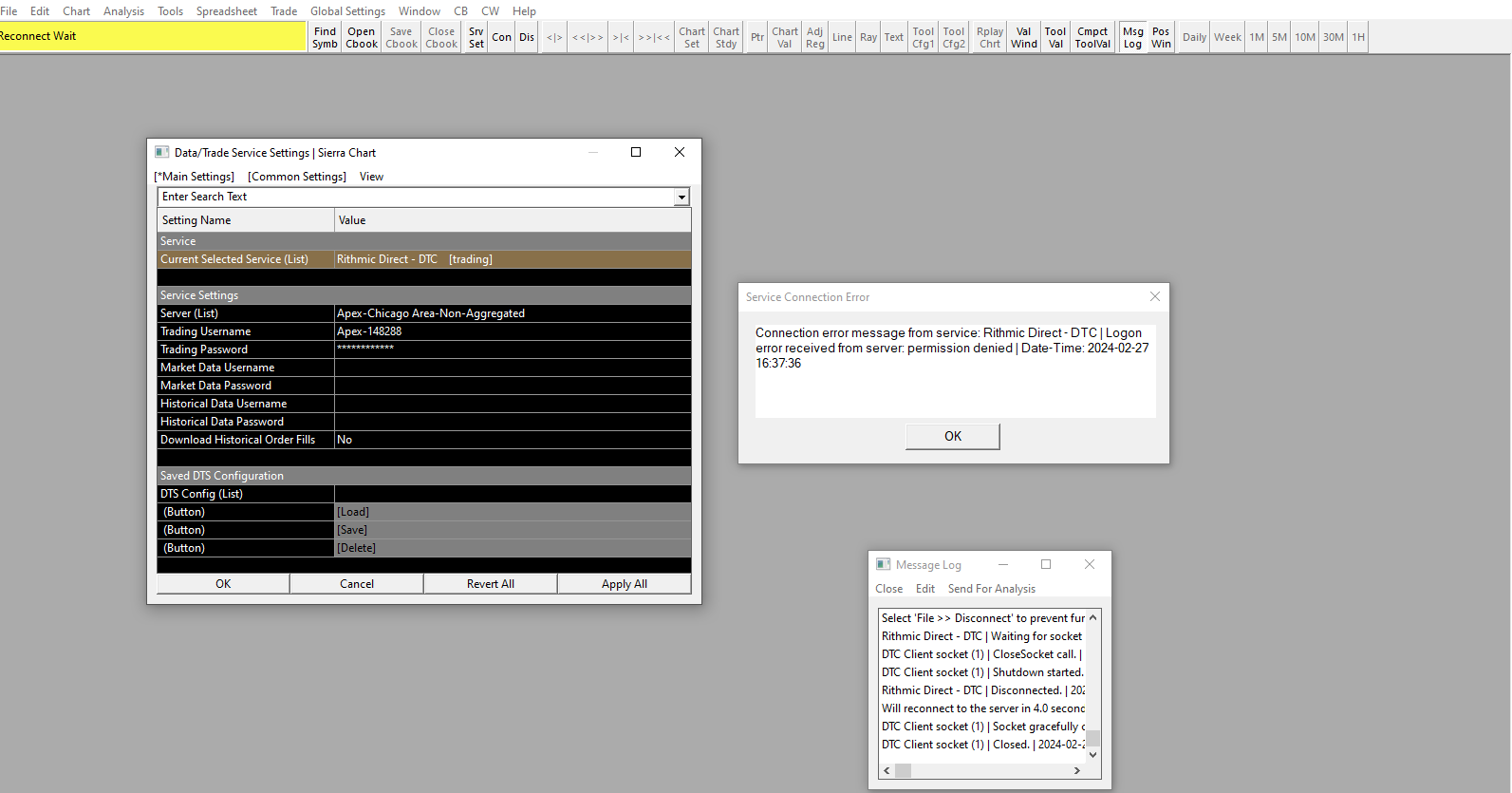Select the Line drawing tool
Image resolution: width=1512 pixels, height=793 pixels.
pyautogui.click(x=843, y=37)
